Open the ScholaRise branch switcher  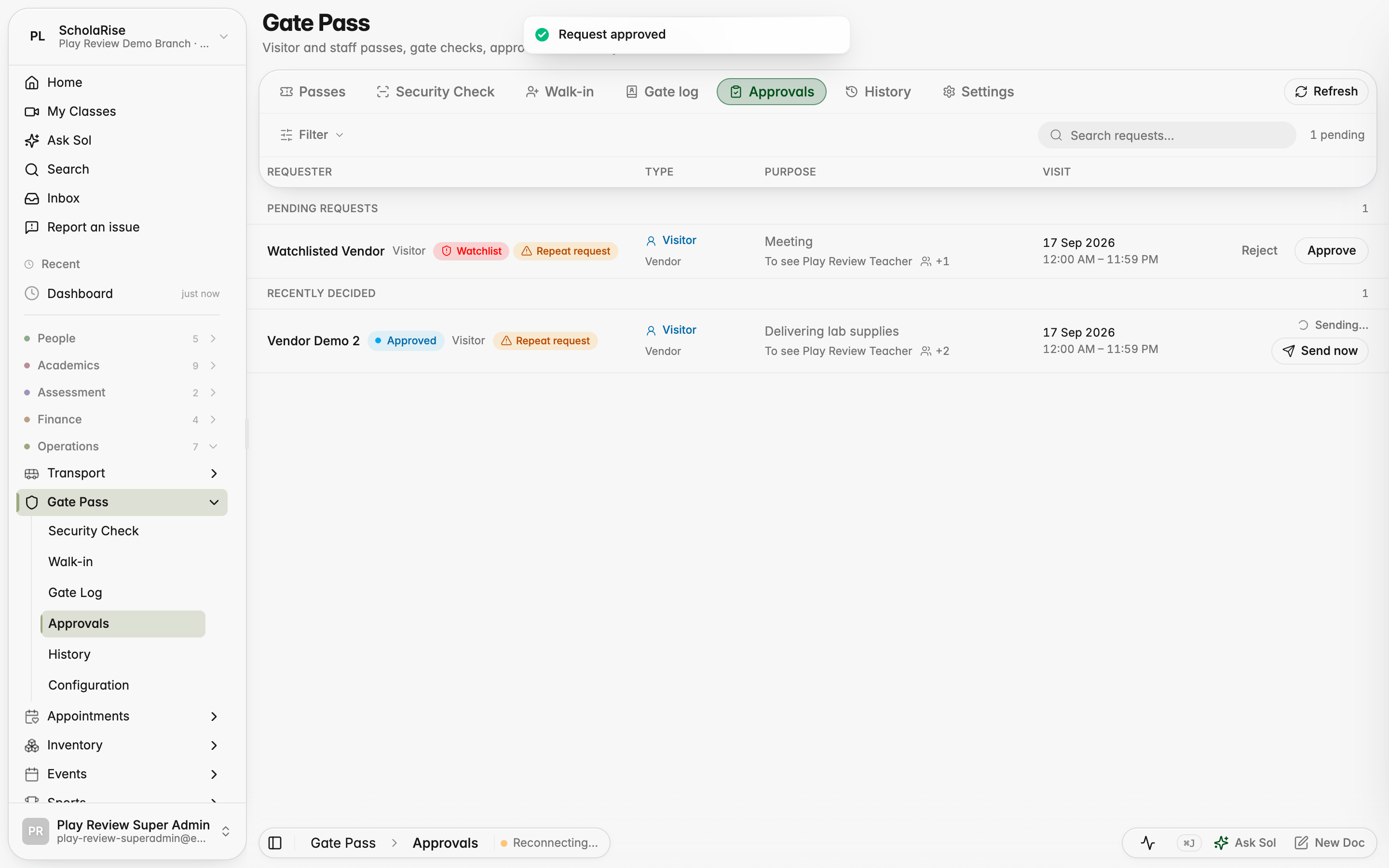point(127,37)
